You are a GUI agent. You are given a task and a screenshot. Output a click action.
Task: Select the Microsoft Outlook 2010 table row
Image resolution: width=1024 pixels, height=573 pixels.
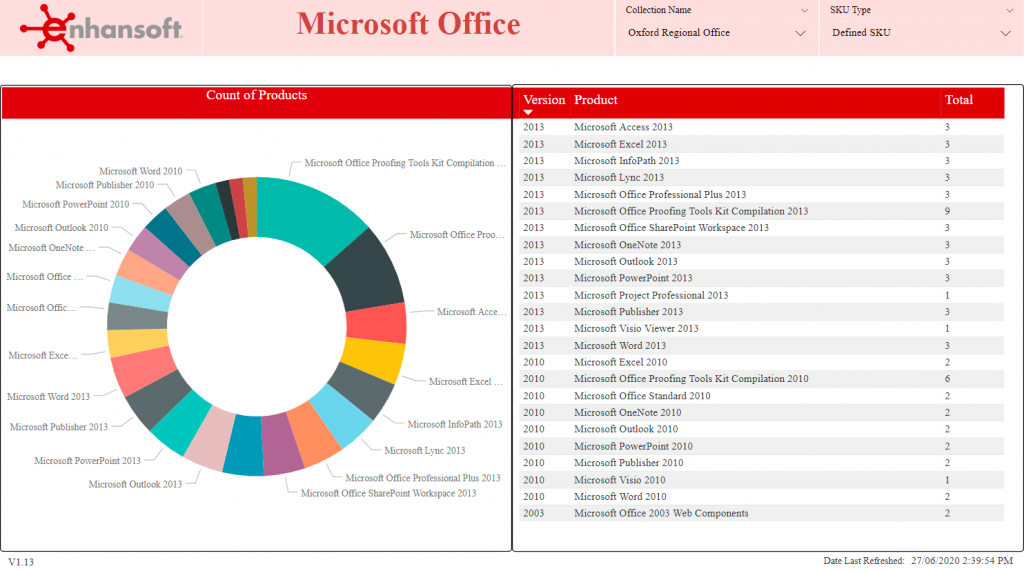(761, 429)
